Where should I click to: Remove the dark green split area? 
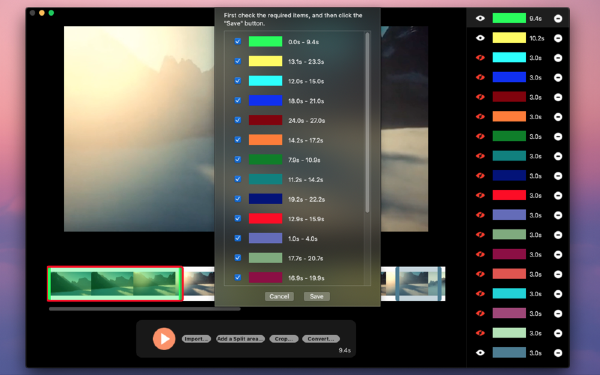(558, 137)
